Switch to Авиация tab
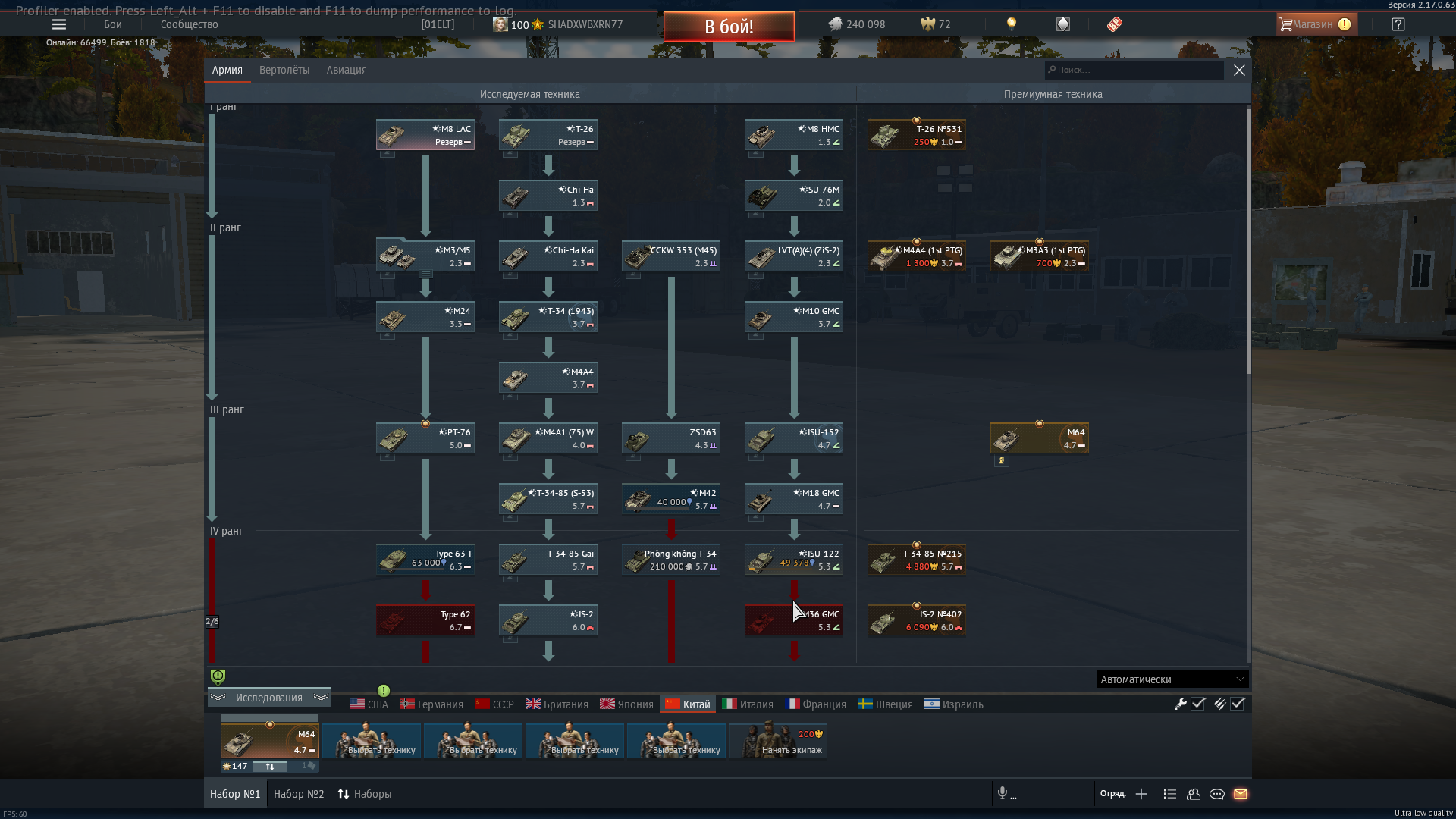 [347, 70]
